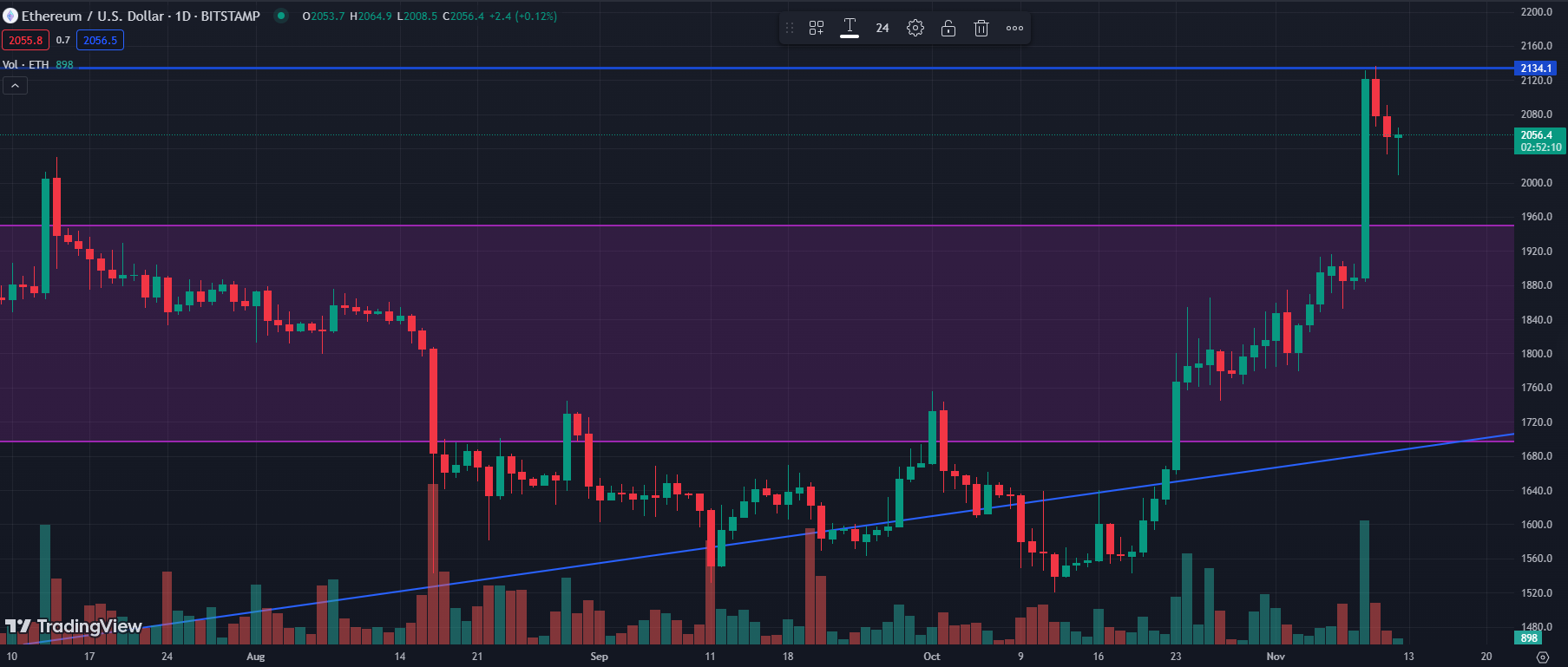
Task: Click the 2200.0 price axis label
Action: click(x=1537, y=12)
